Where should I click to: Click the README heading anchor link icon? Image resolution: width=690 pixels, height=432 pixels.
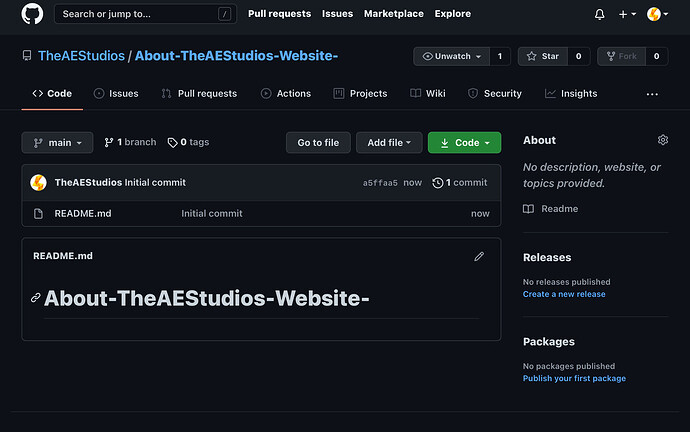coord(36,298)
